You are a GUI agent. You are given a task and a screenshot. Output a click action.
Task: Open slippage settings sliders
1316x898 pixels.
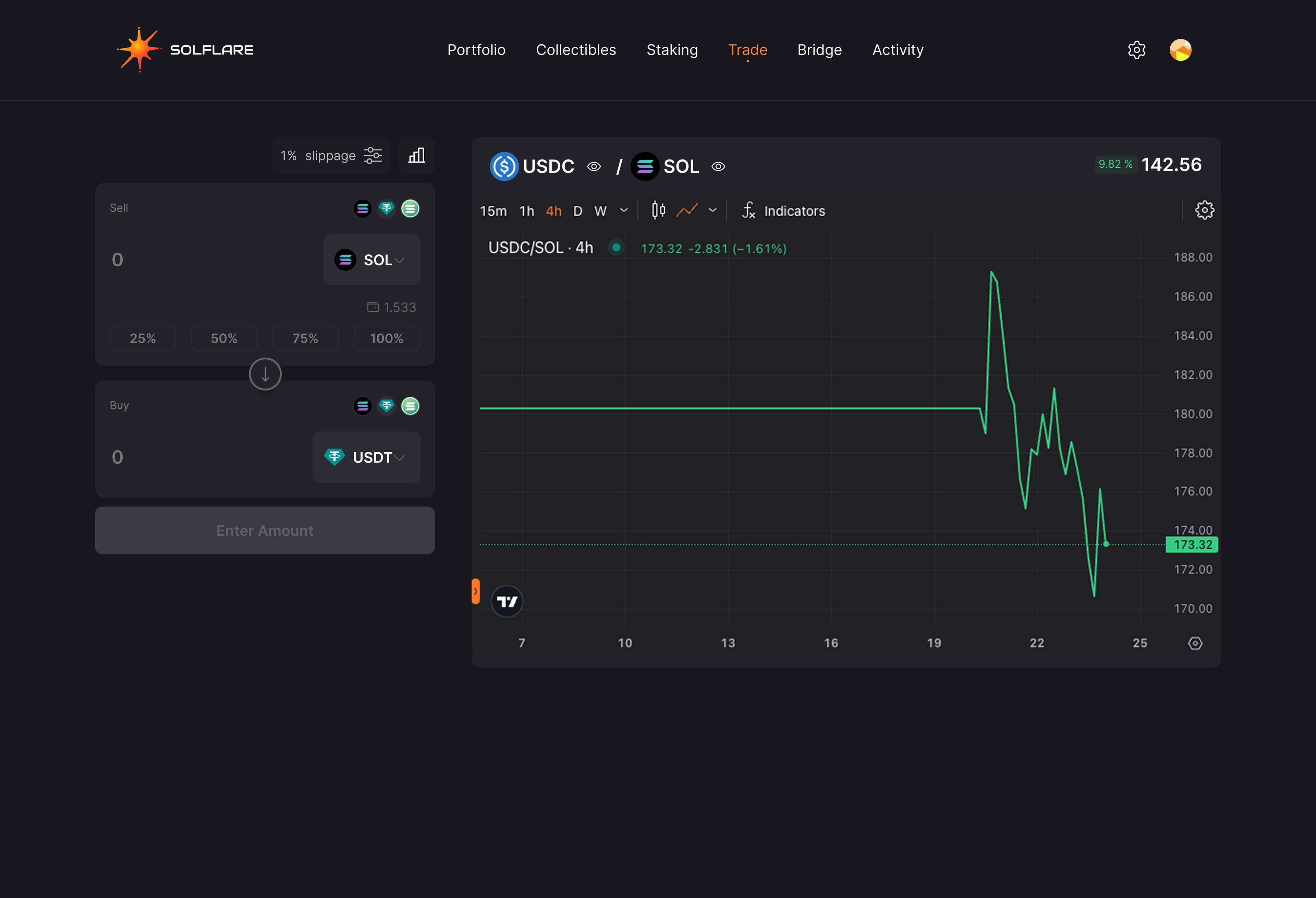coord(373,155)
